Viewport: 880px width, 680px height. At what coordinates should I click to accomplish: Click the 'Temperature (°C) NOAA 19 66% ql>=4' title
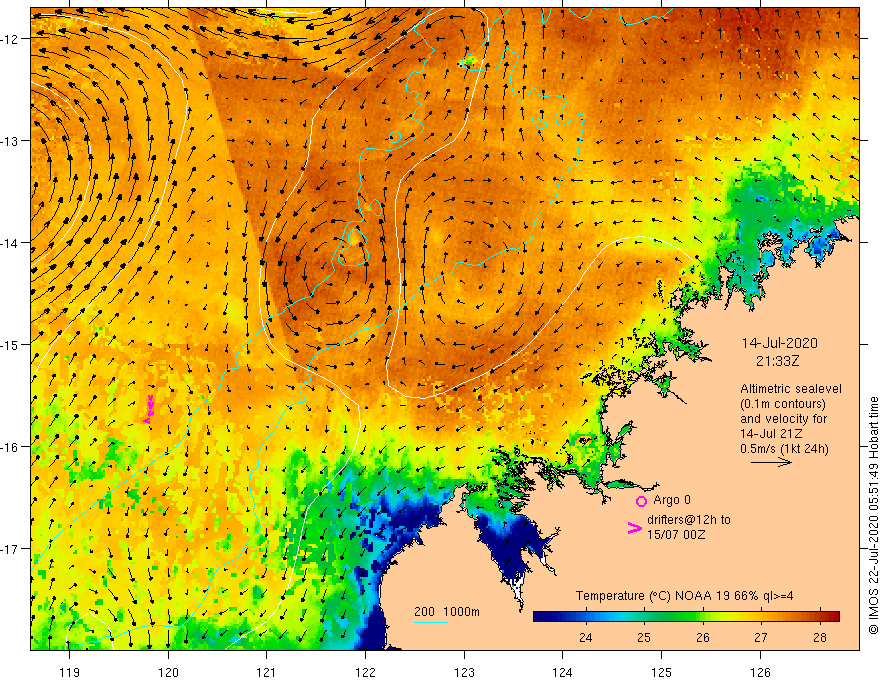pos(684,596)
